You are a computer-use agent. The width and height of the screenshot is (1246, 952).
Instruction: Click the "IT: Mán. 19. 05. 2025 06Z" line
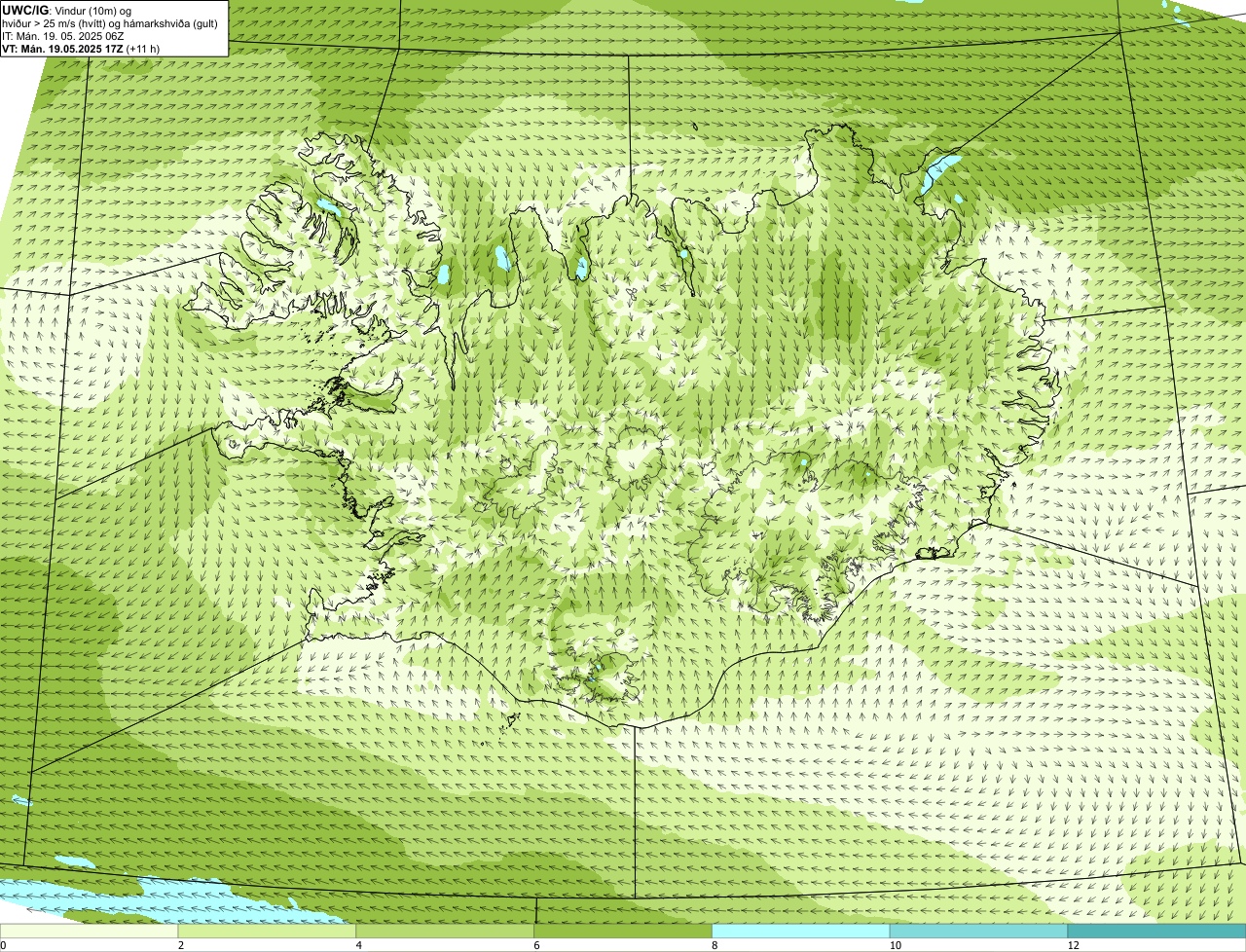[x=63, y=36]
